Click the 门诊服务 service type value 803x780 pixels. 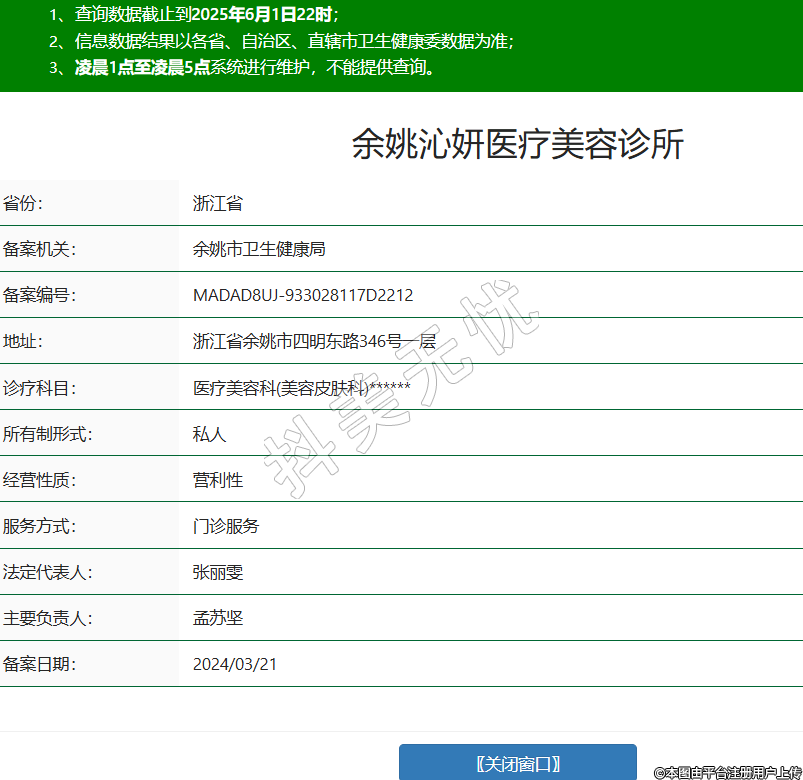click(226, 526)
